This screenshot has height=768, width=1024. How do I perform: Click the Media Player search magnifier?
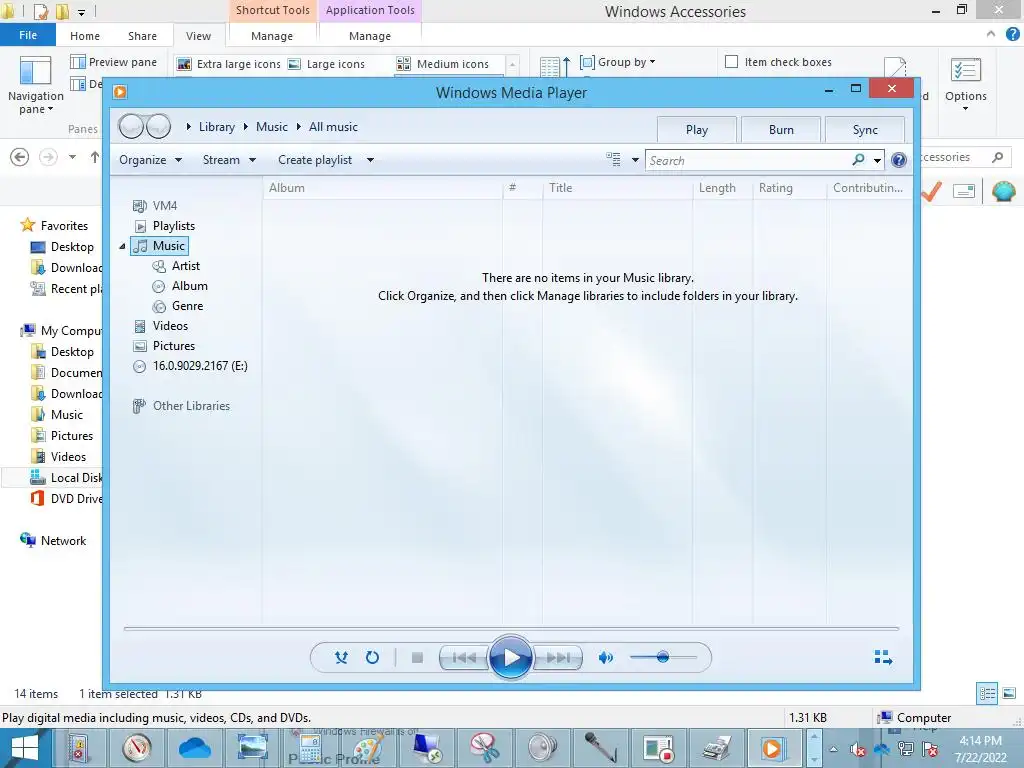tap(858, 159)
